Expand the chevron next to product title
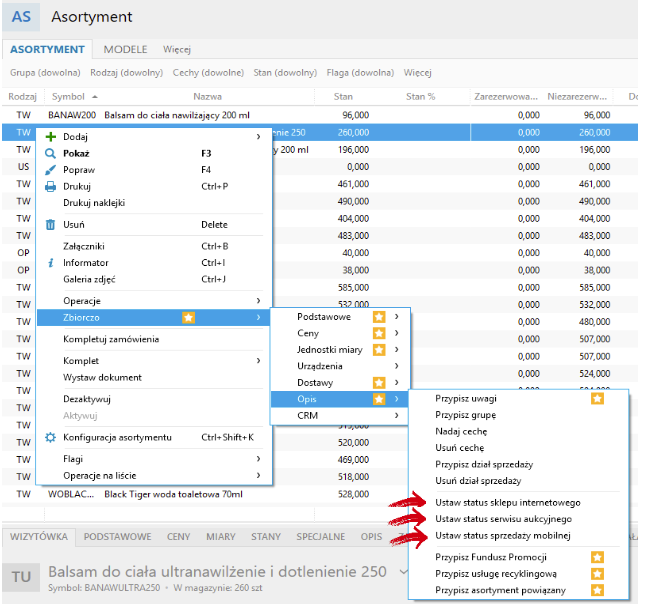 point(404,572)
